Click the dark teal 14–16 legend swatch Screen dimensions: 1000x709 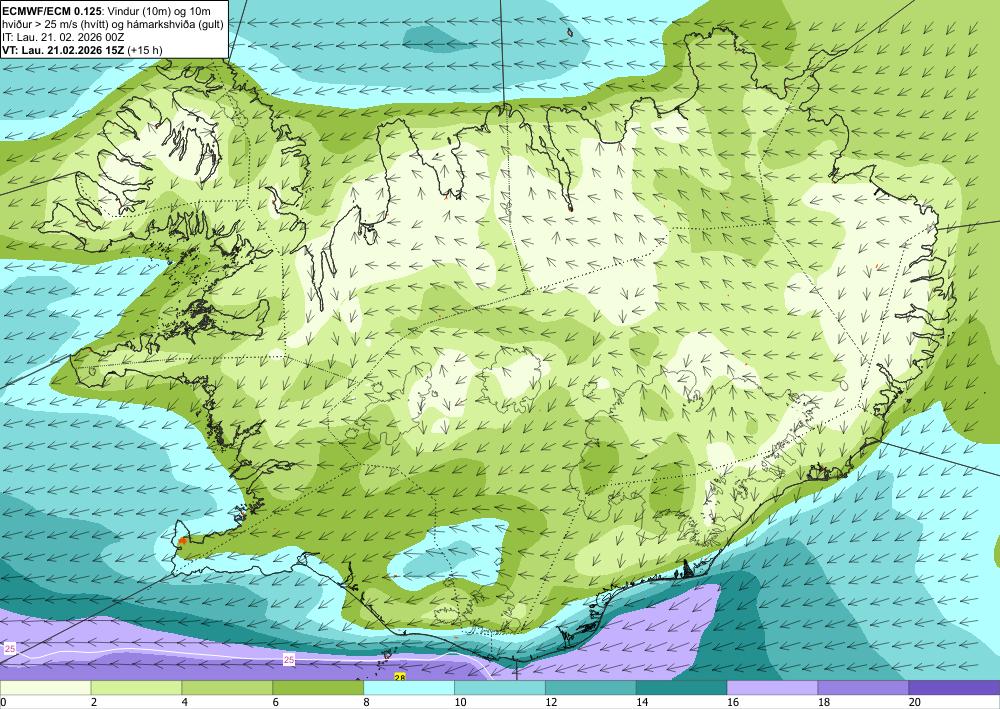click(681, 687)
